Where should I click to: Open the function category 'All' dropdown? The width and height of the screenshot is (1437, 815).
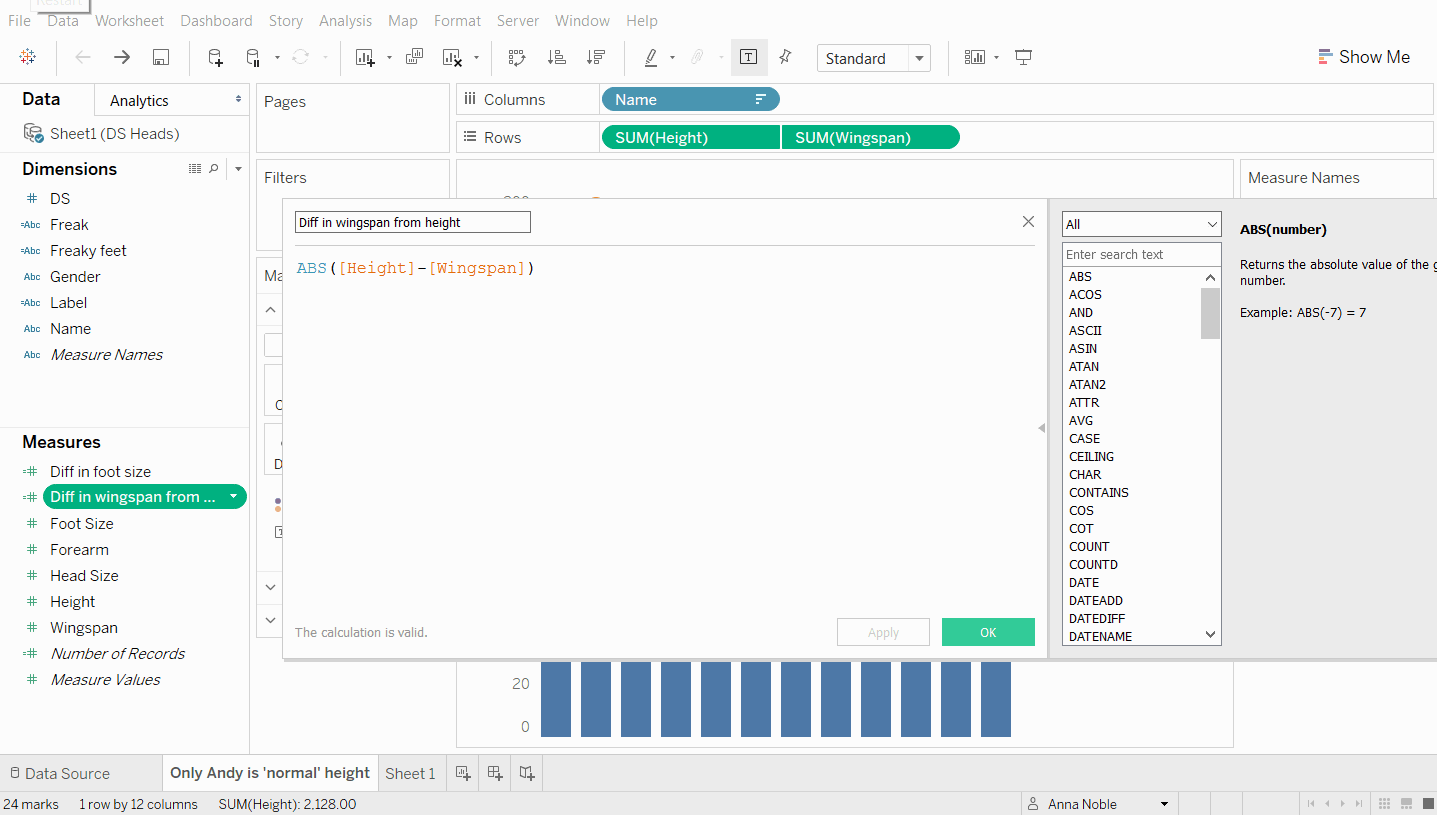pos(1141,224)
